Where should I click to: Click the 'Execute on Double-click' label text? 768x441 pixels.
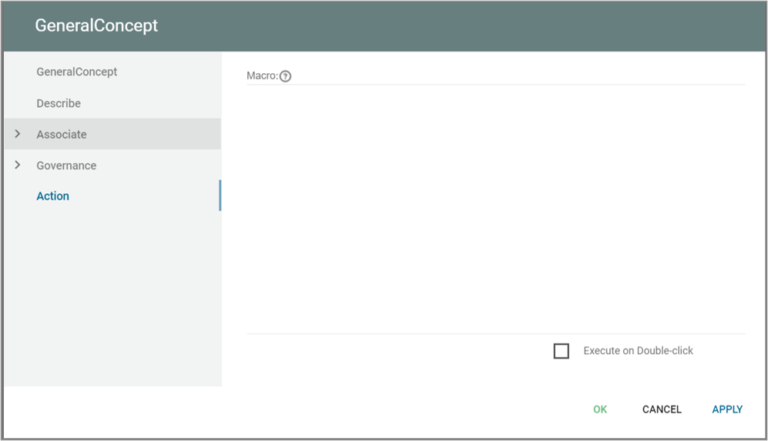pos(638,351)
